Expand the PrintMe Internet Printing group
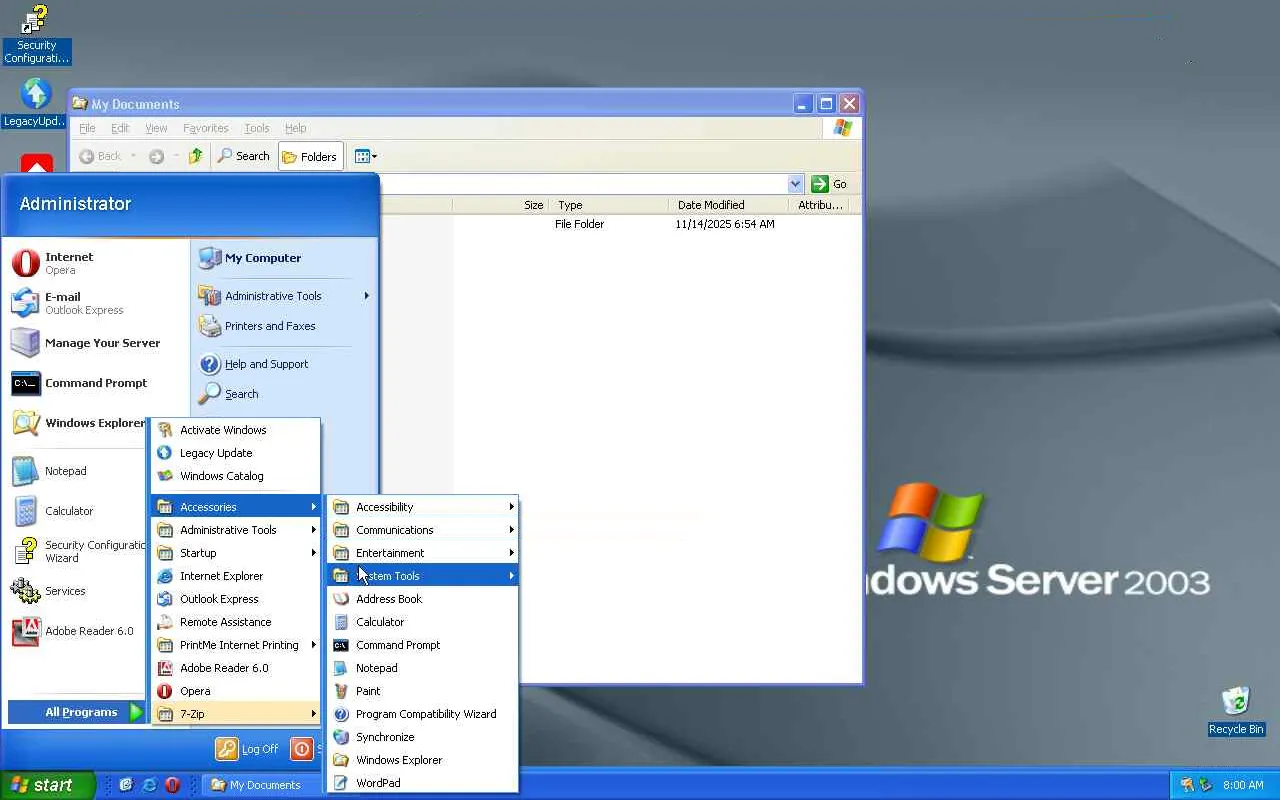This screenshot has height=800, width=1280. pyautogui.click(x=236, y=645)
